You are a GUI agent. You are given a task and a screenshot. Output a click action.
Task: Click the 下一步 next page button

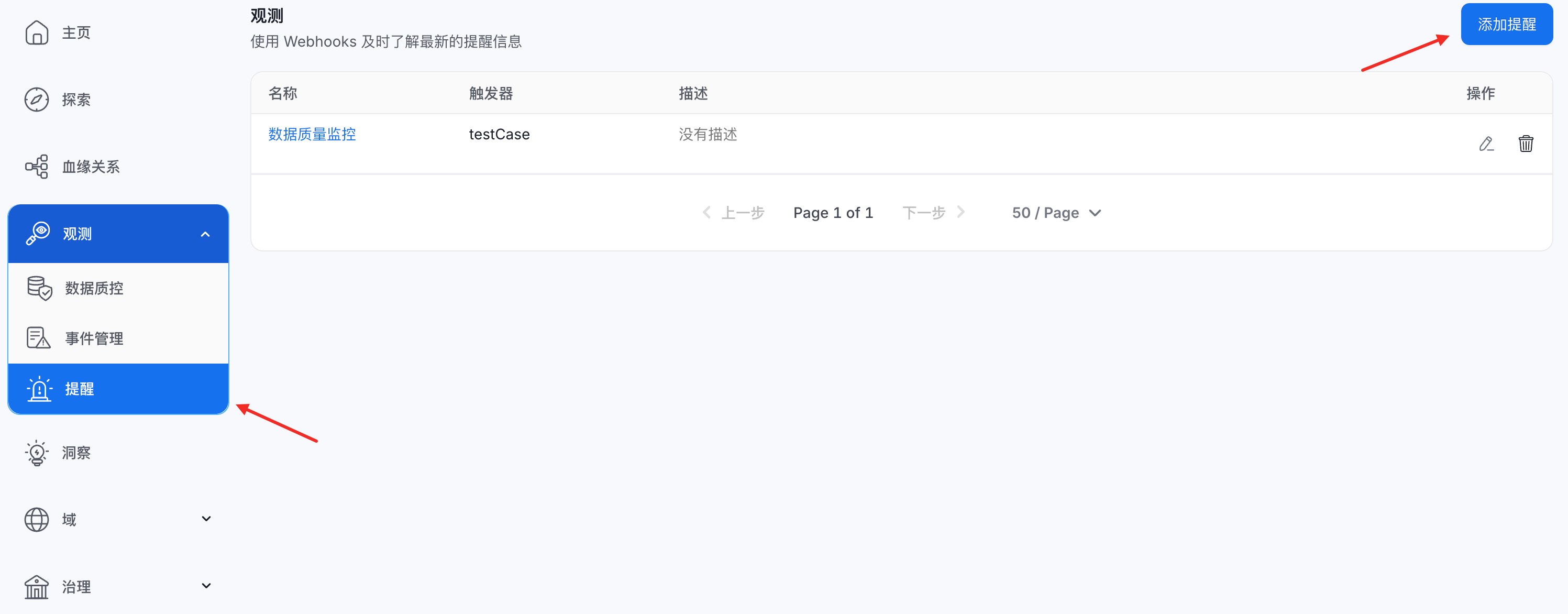(x=933, y=213)
